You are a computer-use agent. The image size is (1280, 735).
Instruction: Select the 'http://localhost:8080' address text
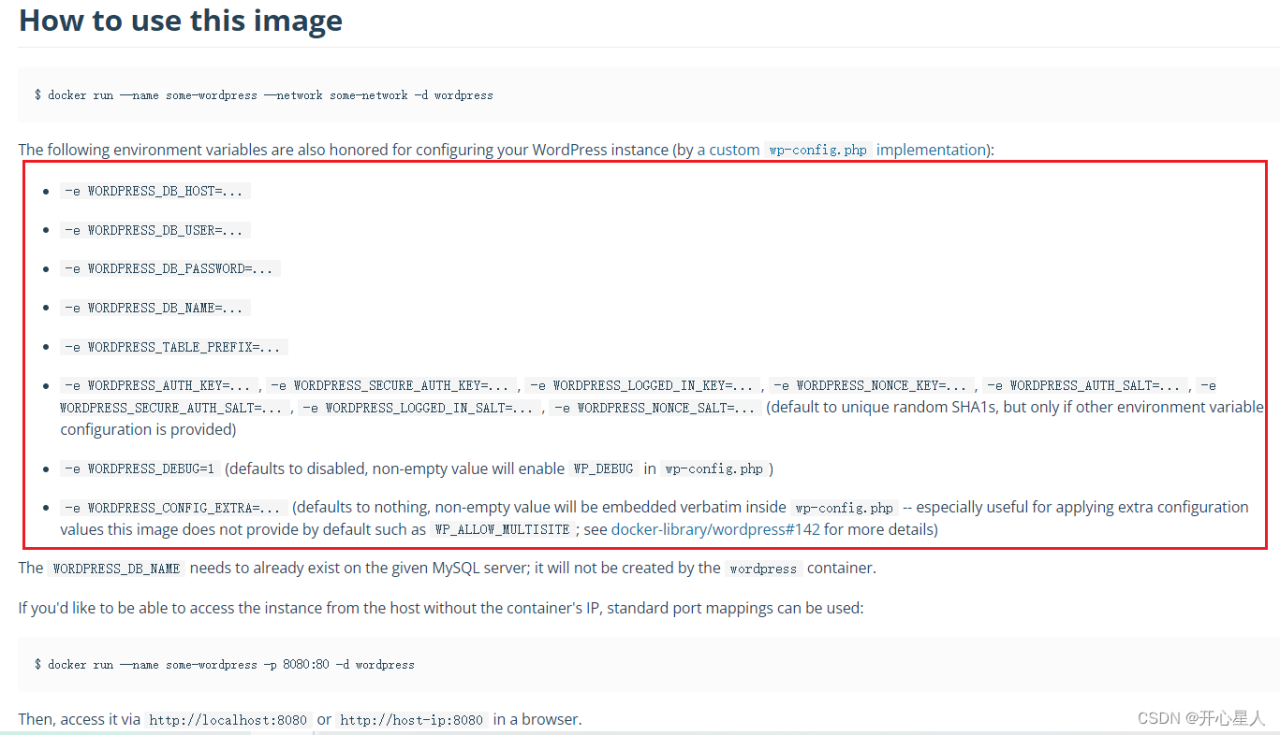pyautogui.click(x=228, y=720)
